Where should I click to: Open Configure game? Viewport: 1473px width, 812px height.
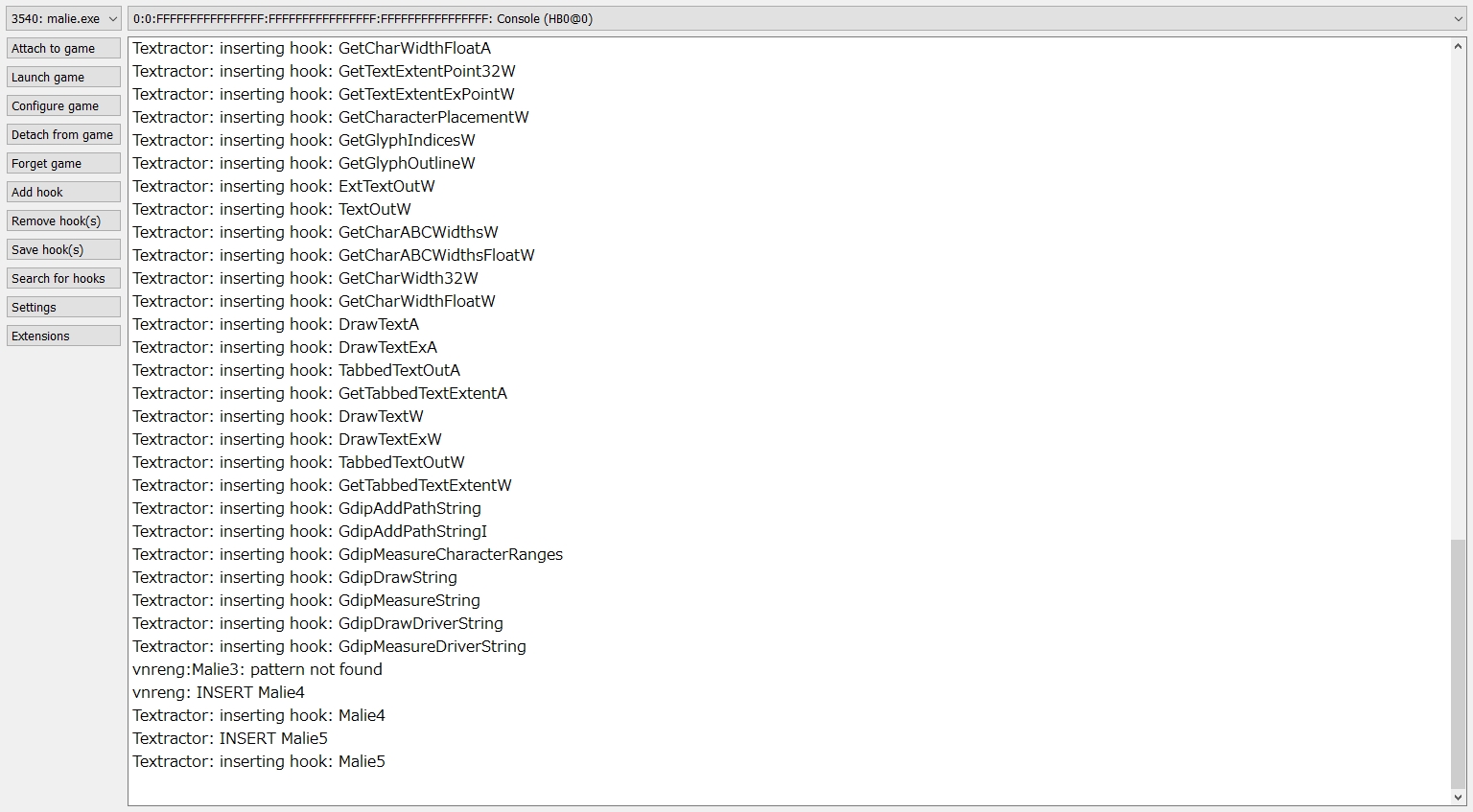pos(63,105)
